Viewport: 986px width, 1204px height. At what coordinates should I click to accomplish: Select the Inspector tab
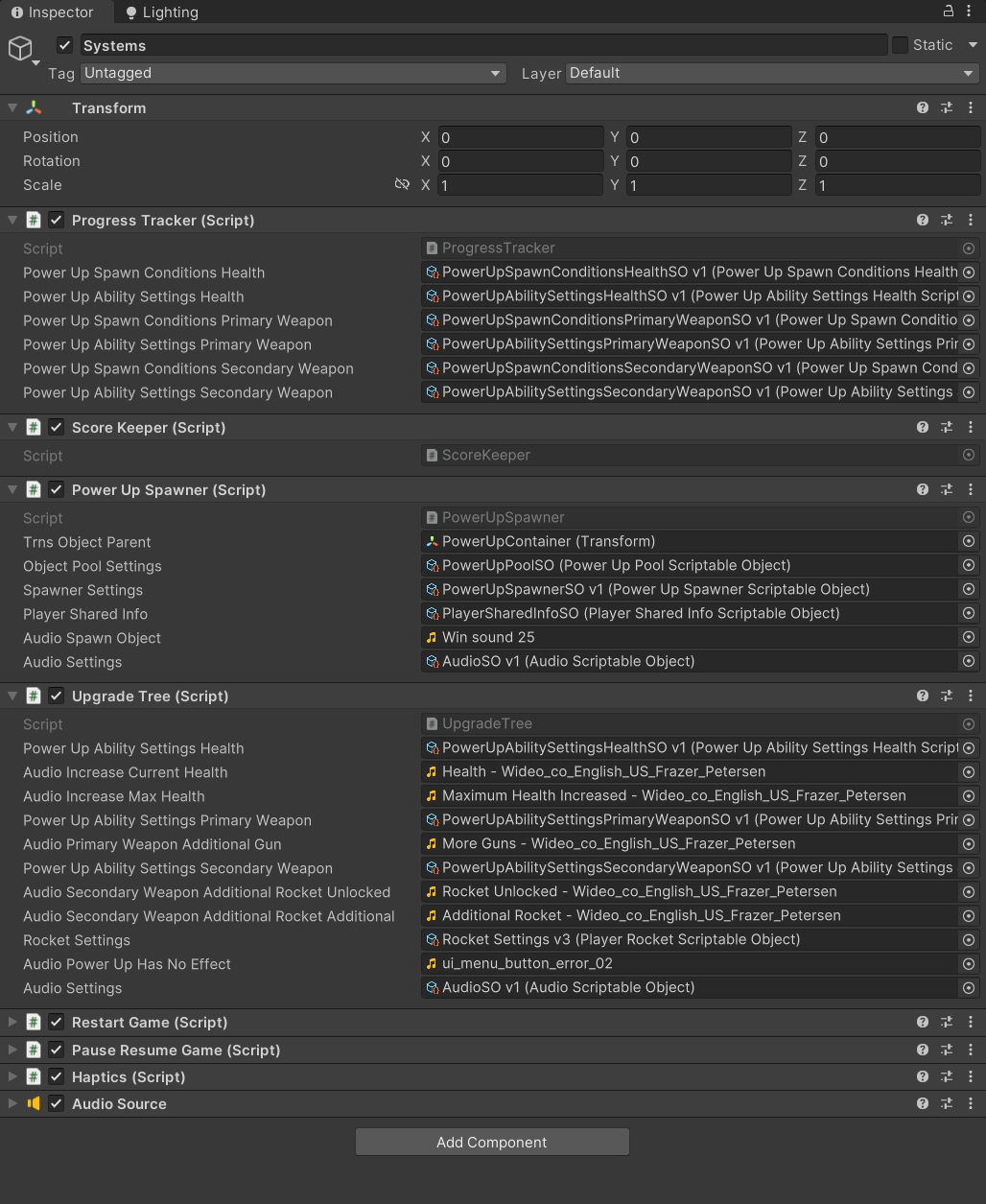pos(53,12)
